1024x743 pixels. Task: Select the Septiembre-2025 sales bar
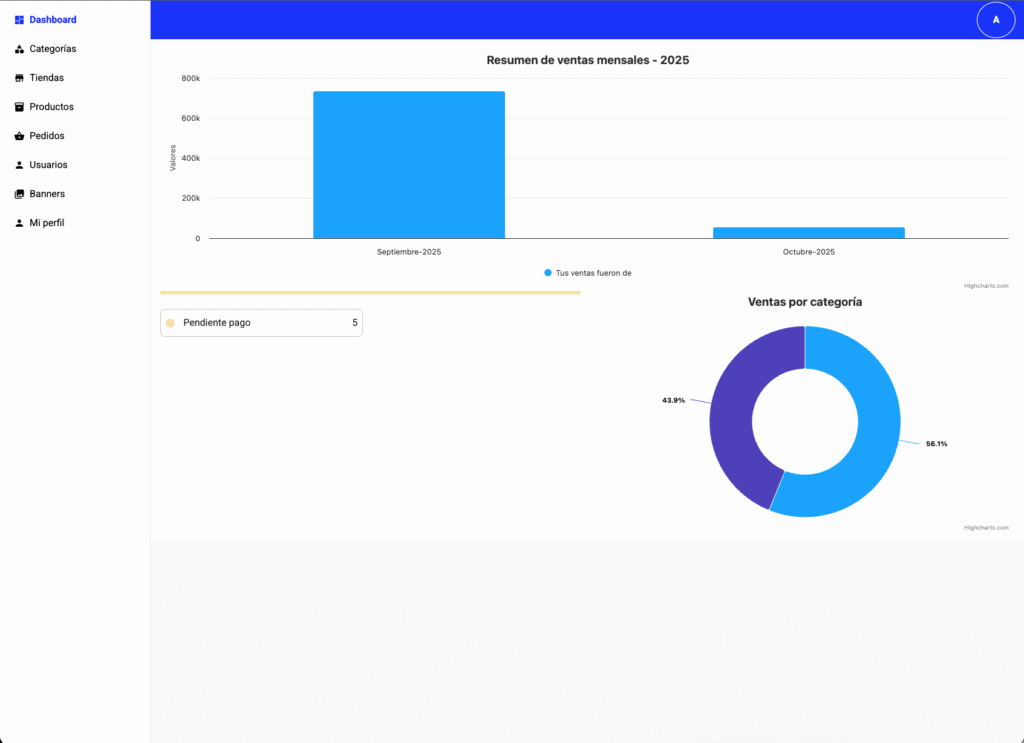(408, 165)
